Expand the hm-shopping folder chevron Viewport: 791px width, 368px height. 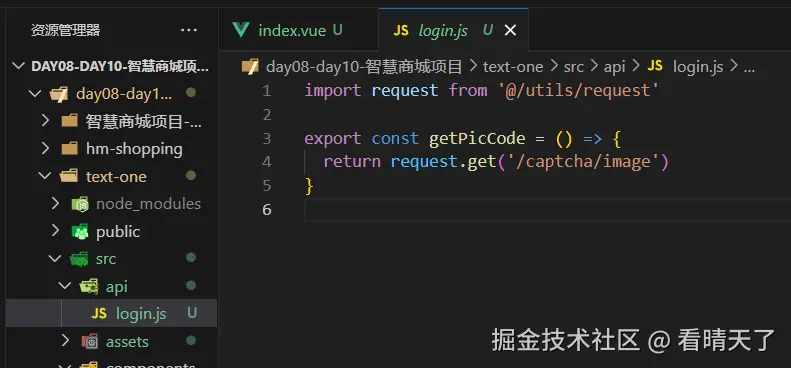click(x=45, y=148)
